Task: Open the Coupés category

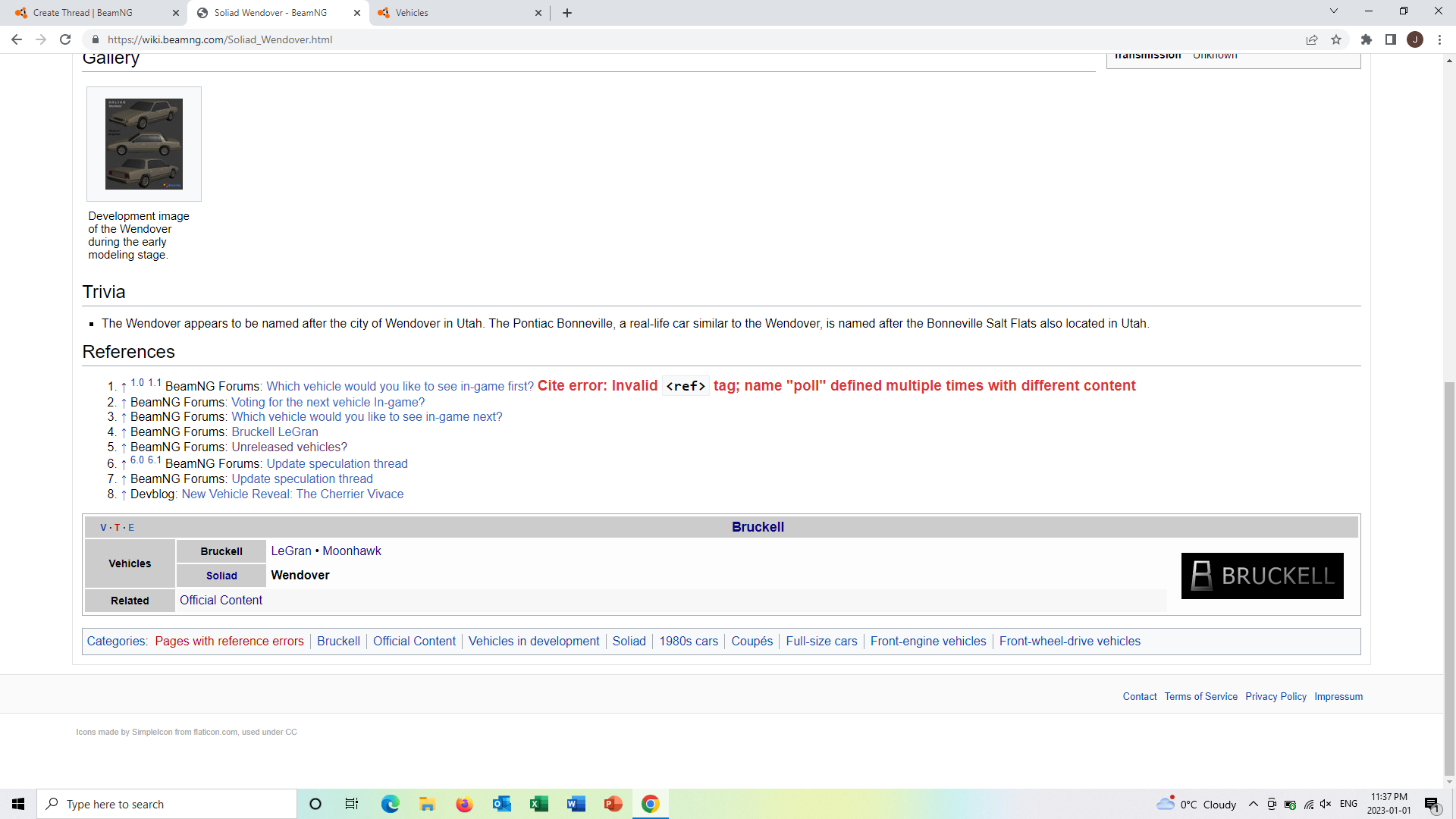Action: [x=752, y=642]
